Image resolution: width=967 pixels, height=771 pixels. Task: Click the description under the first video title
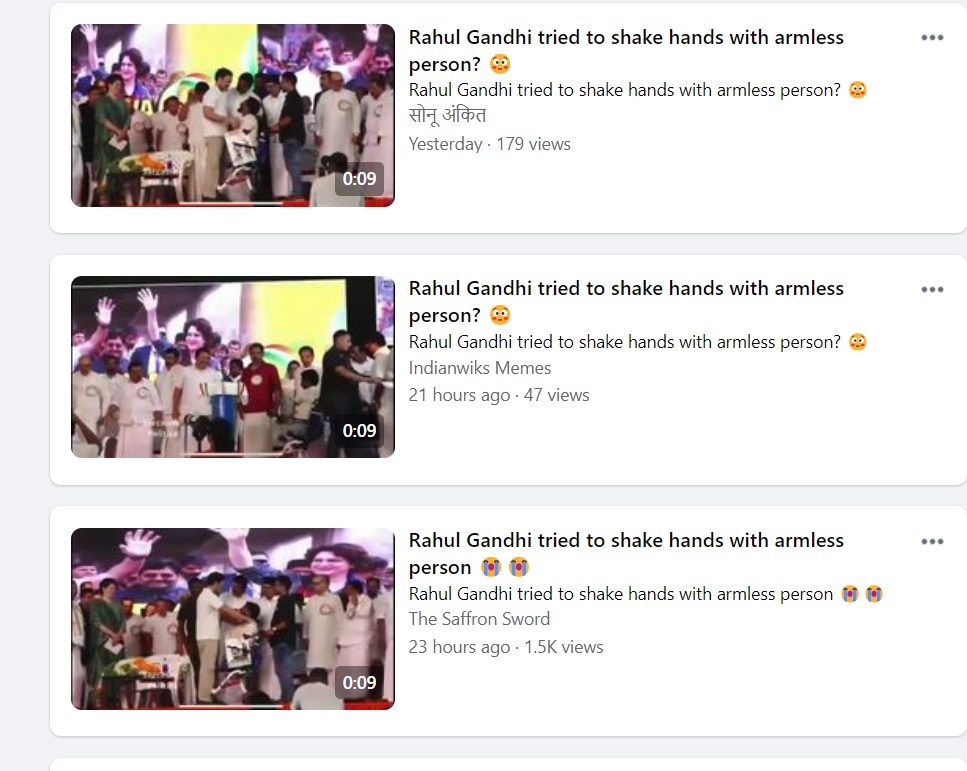click(638, 90)
